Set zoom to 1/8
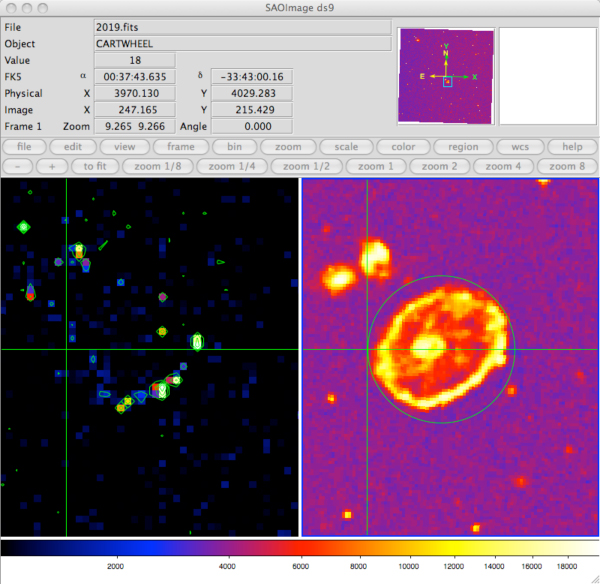This screenshot has height=584, width=600. pos(158,166)
